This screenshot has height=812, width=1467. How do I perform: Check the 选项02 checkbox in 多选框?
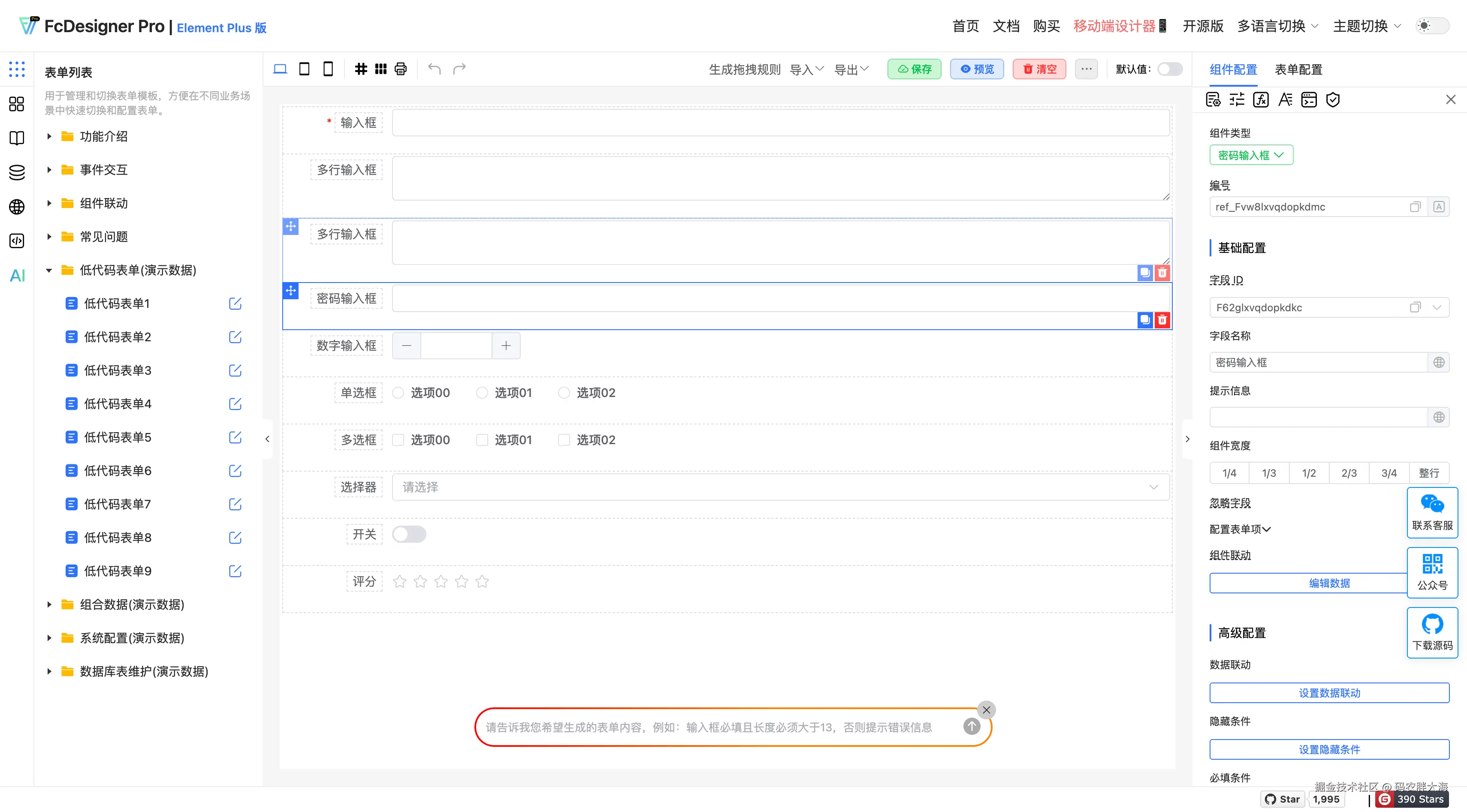pos(564,440)
